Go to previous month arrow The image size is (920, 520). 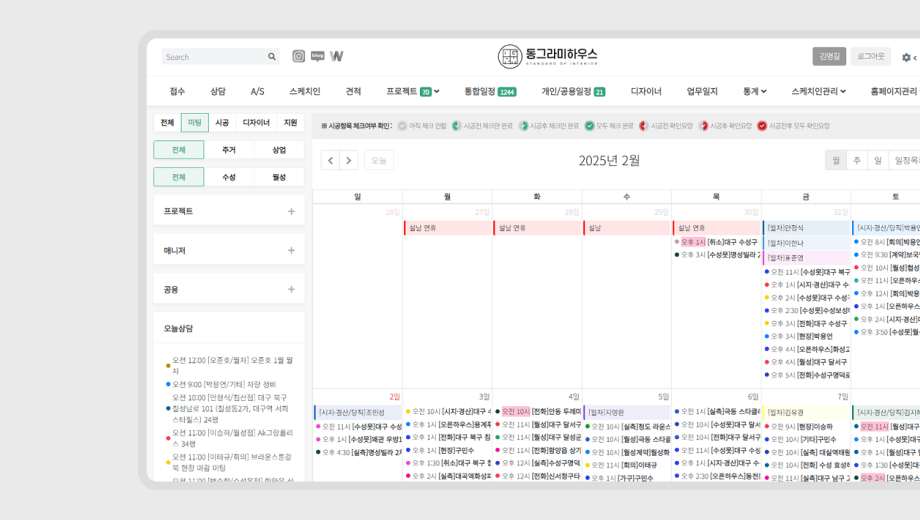[330, 160]
